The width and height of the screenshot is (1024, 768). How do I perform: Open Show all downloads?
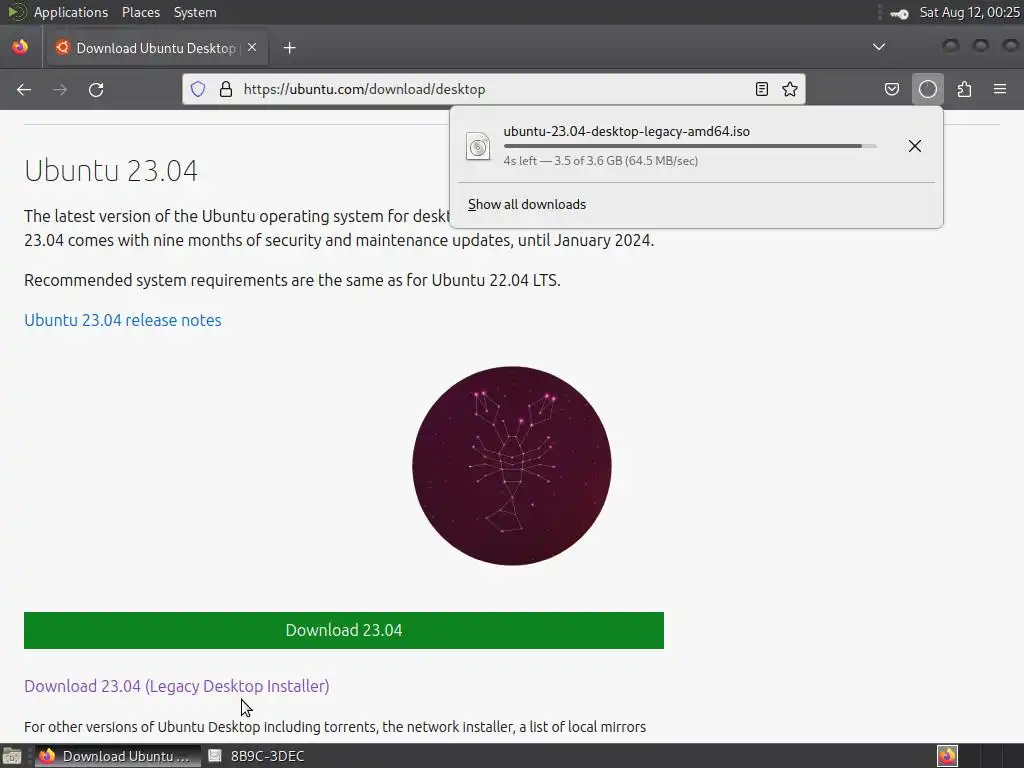pyautogui.click(x=527, y=204)
